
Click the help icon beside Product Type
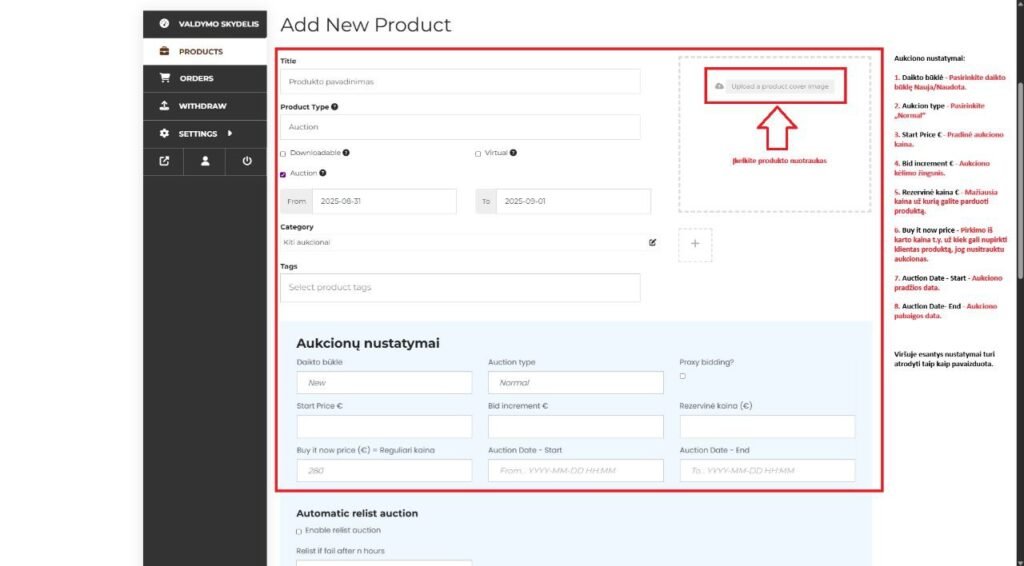click(x=334, y=107)
